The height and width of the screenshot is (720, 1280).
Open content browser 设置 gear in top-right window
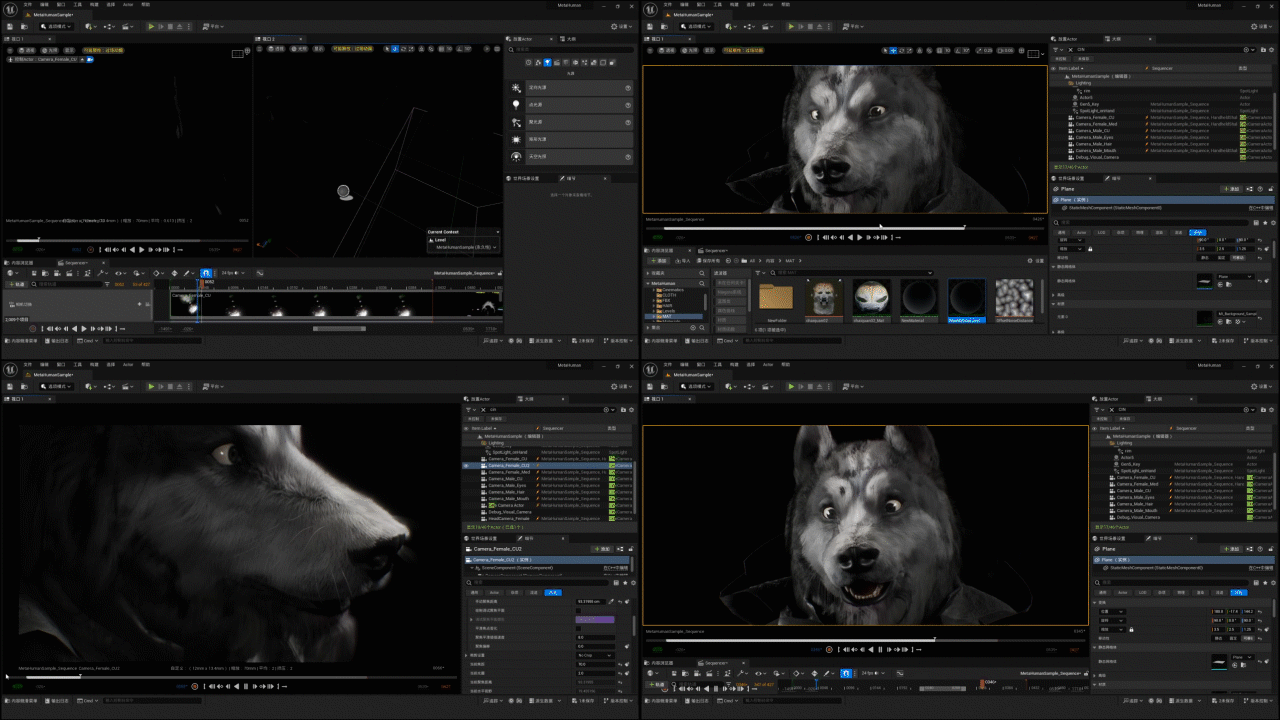pyautogui.click(x=1035, y=261)
